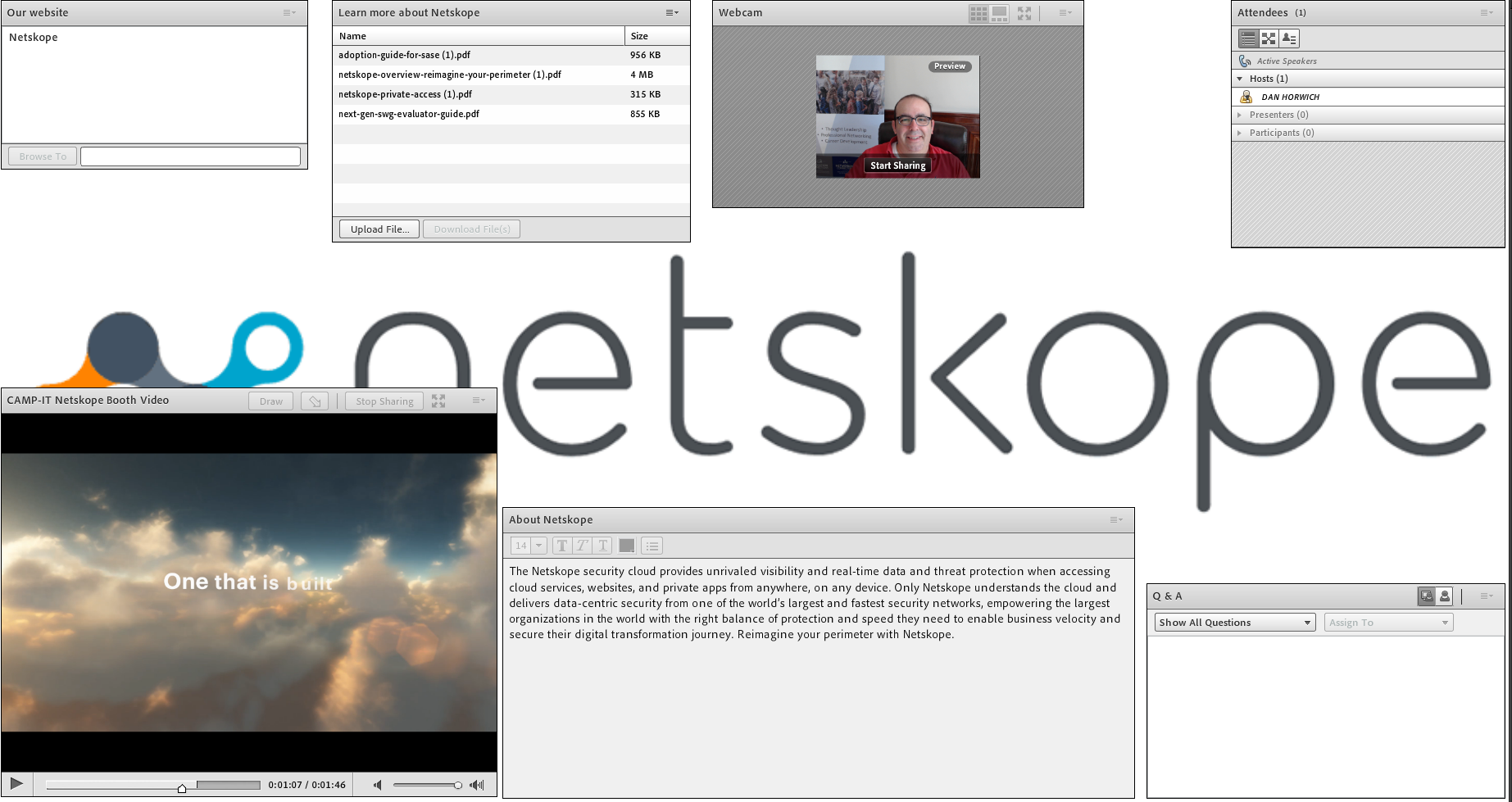The image size is (1512, 802).
Task: Click the Upload File... button
Action: click(379, 229)
